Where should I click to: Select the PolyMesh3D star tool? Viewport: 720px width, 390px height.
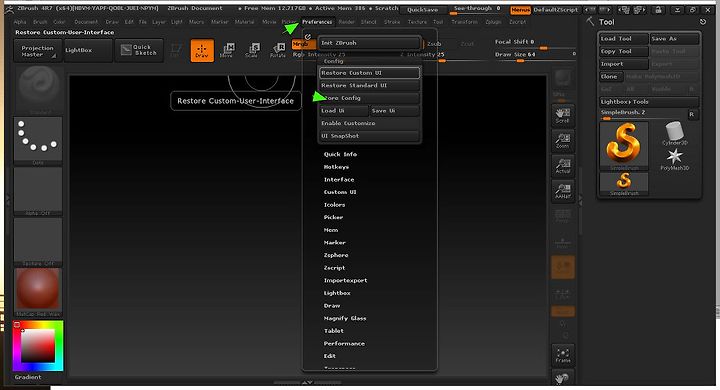[x=675, y=159]
